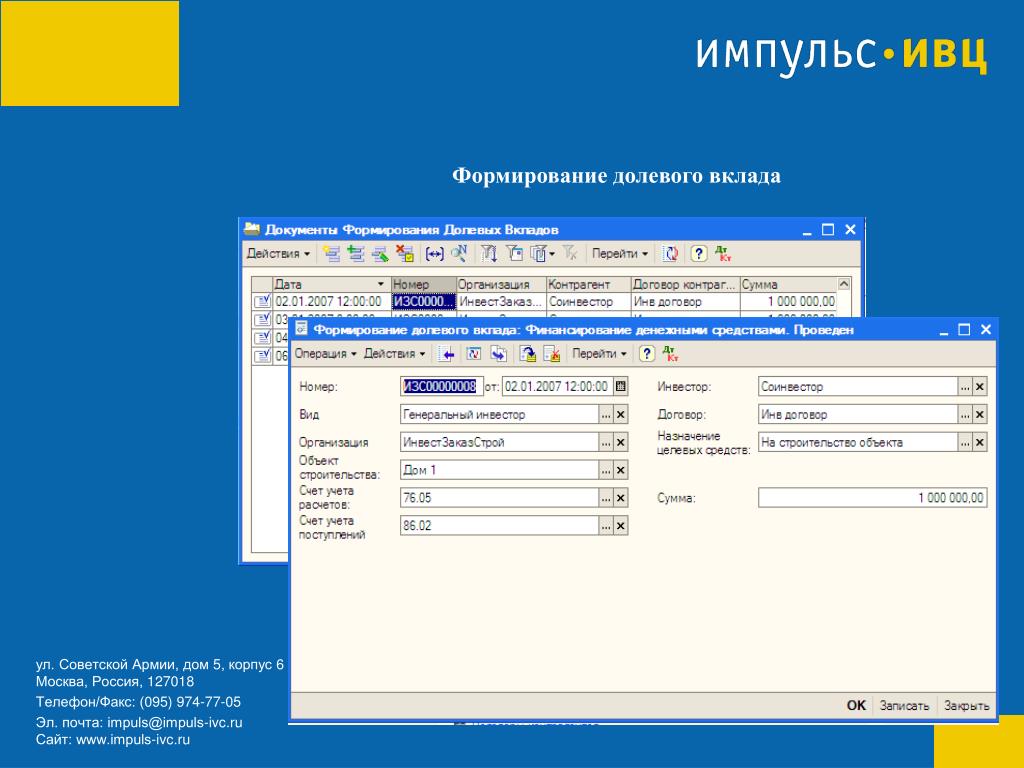
Task: Clear the Назначение целевых средств field with X
Action: 980,443
